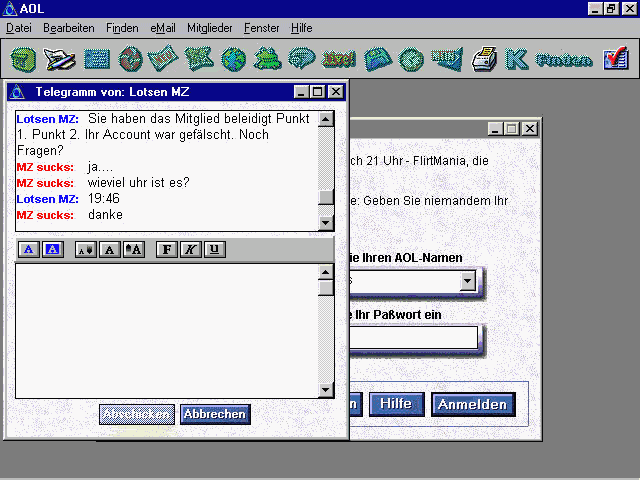Click the red-brown globe toolbar icon

tap(130, 59)
